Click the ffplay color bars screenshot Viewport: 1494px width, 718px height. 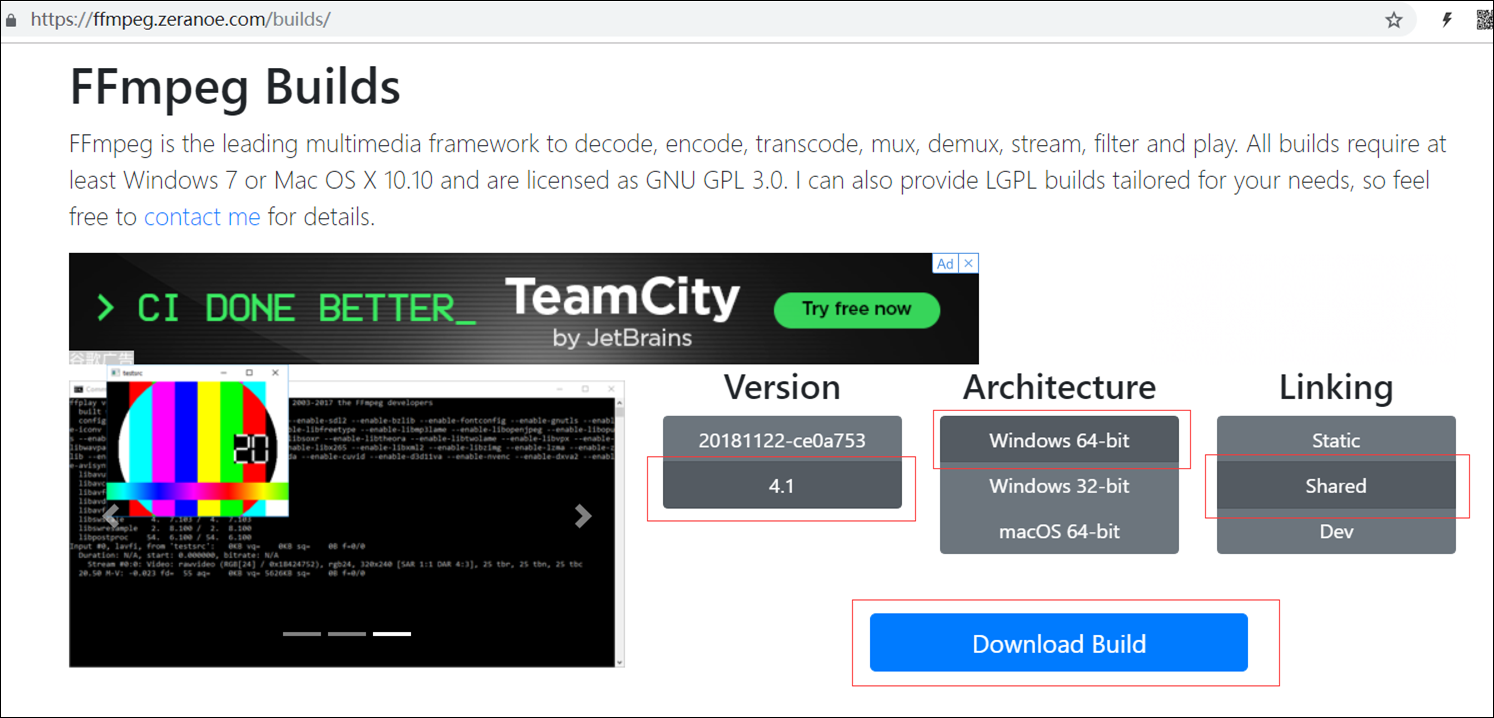pyautogui.click(x=197, y=441)
